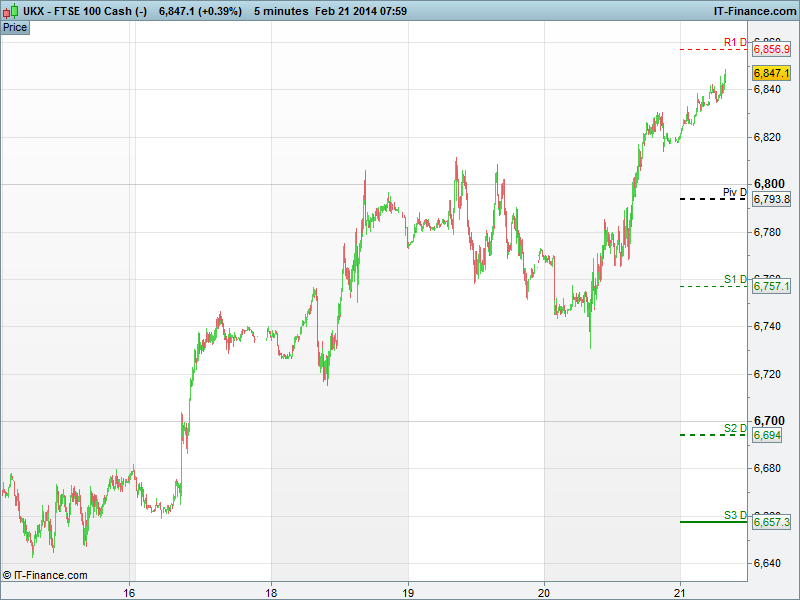Click the 6,800 level on price axis
Viewport: 800px width, 600px height.
point(768,184)
